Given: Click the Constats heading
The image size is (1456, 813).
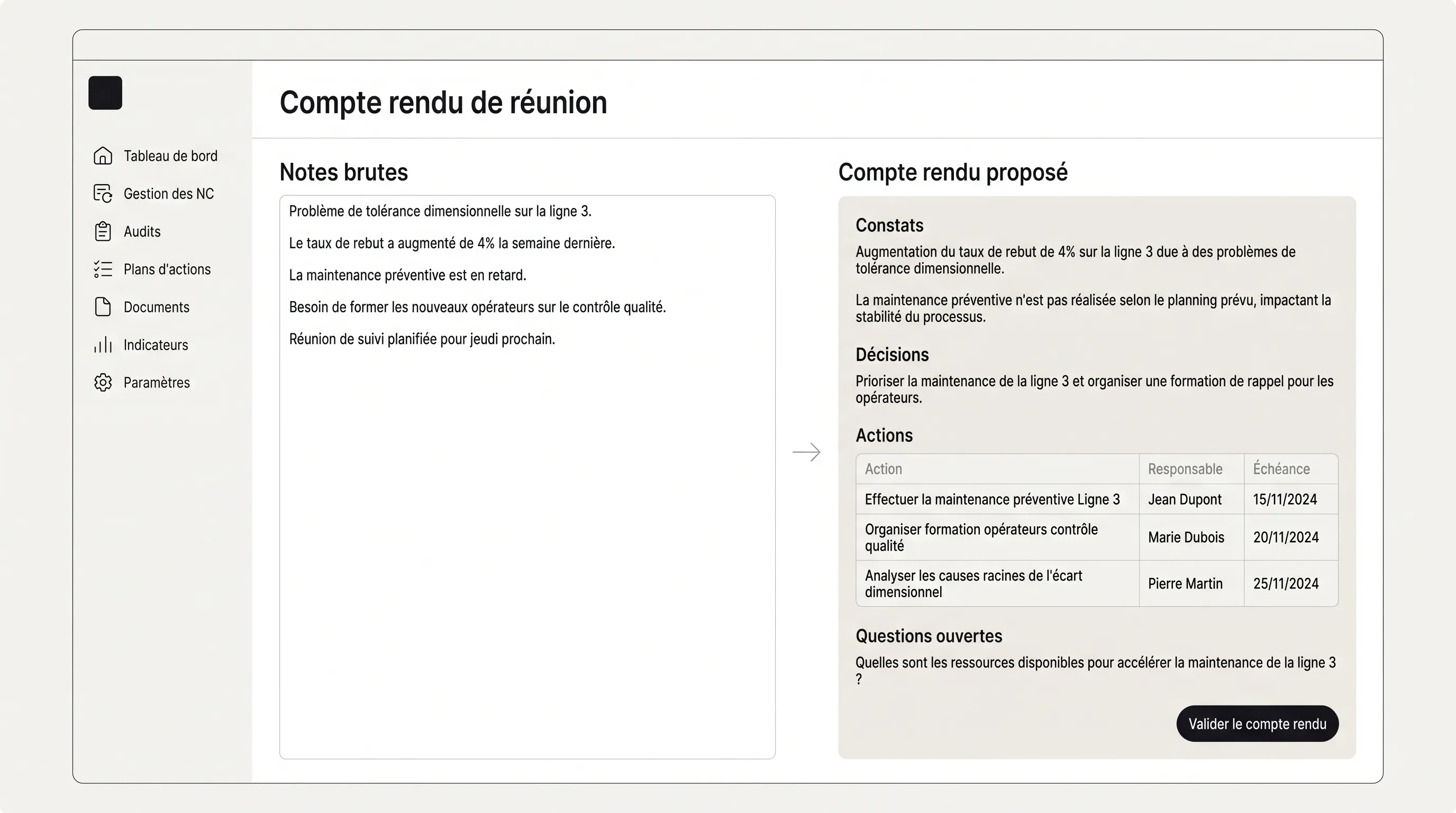Looking at the screenshot, I should coord(889,225).
